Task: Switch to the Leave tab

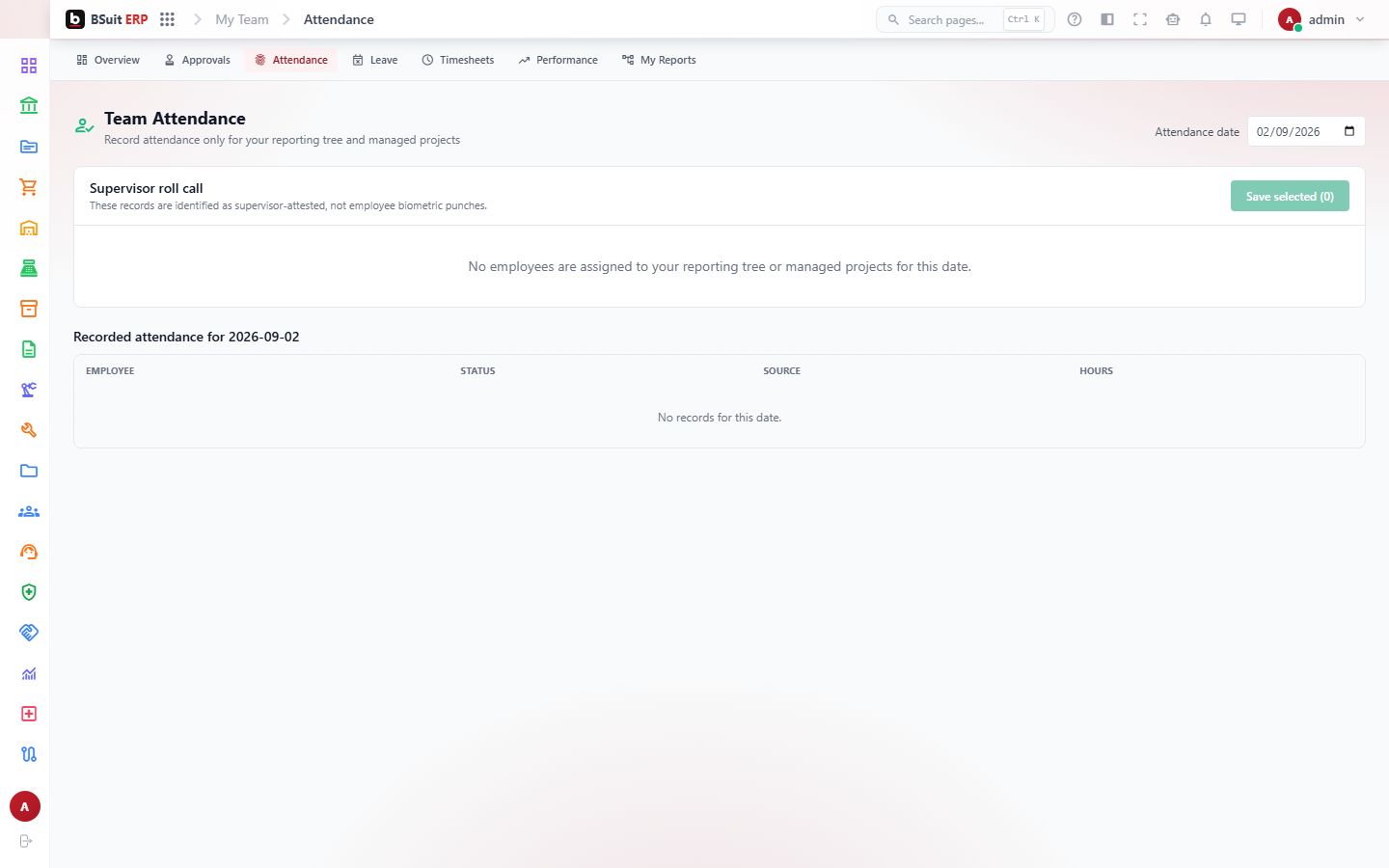Action: [x=375, y=60]
